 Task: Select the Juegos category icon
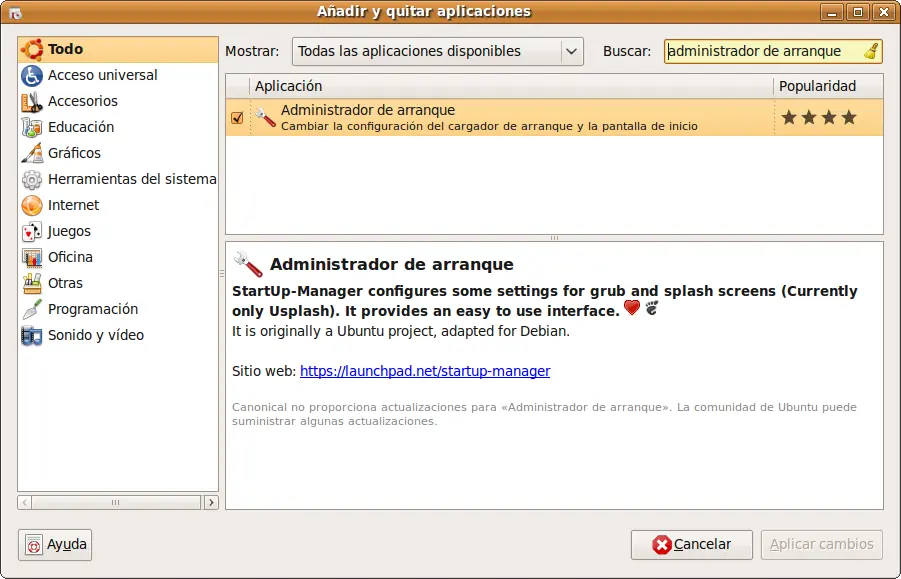[x=32, y=230]
